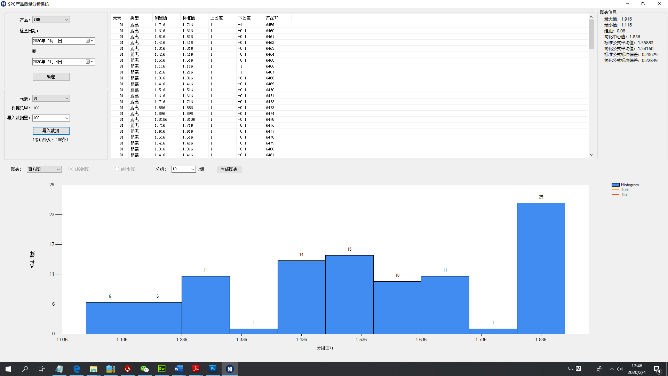Screen dimensions: 668x376
Task: Open the group count dropdown showing 10
Action: 183,169
